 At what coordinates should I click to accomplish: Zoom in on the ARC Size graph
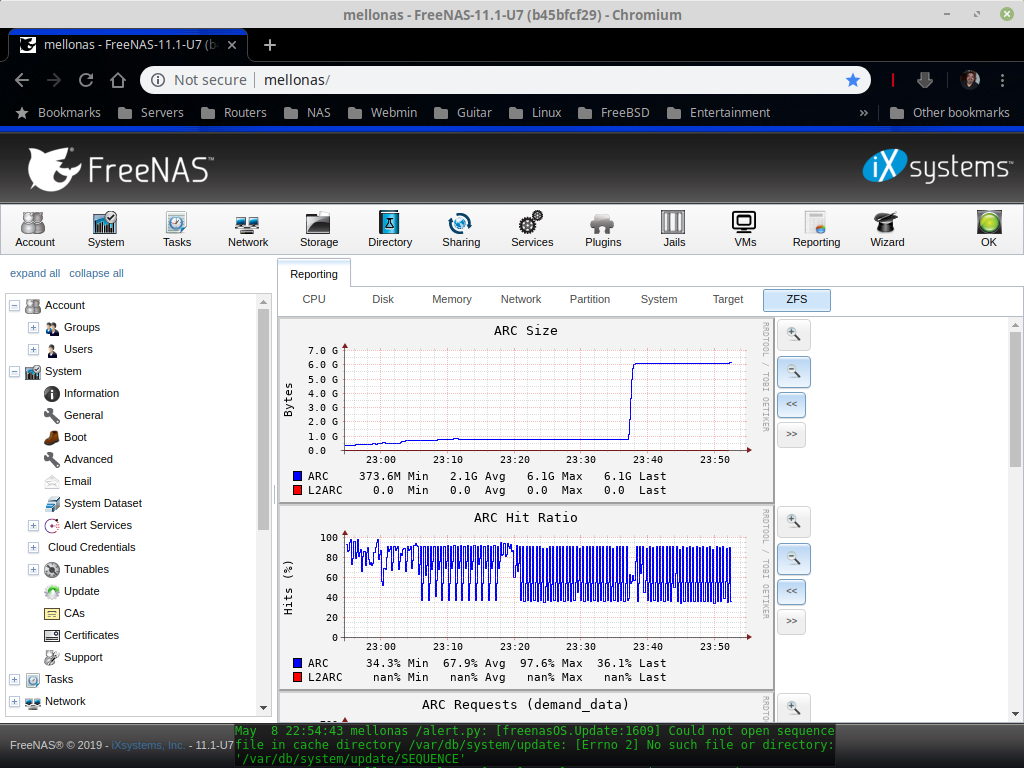click(793, 334)
